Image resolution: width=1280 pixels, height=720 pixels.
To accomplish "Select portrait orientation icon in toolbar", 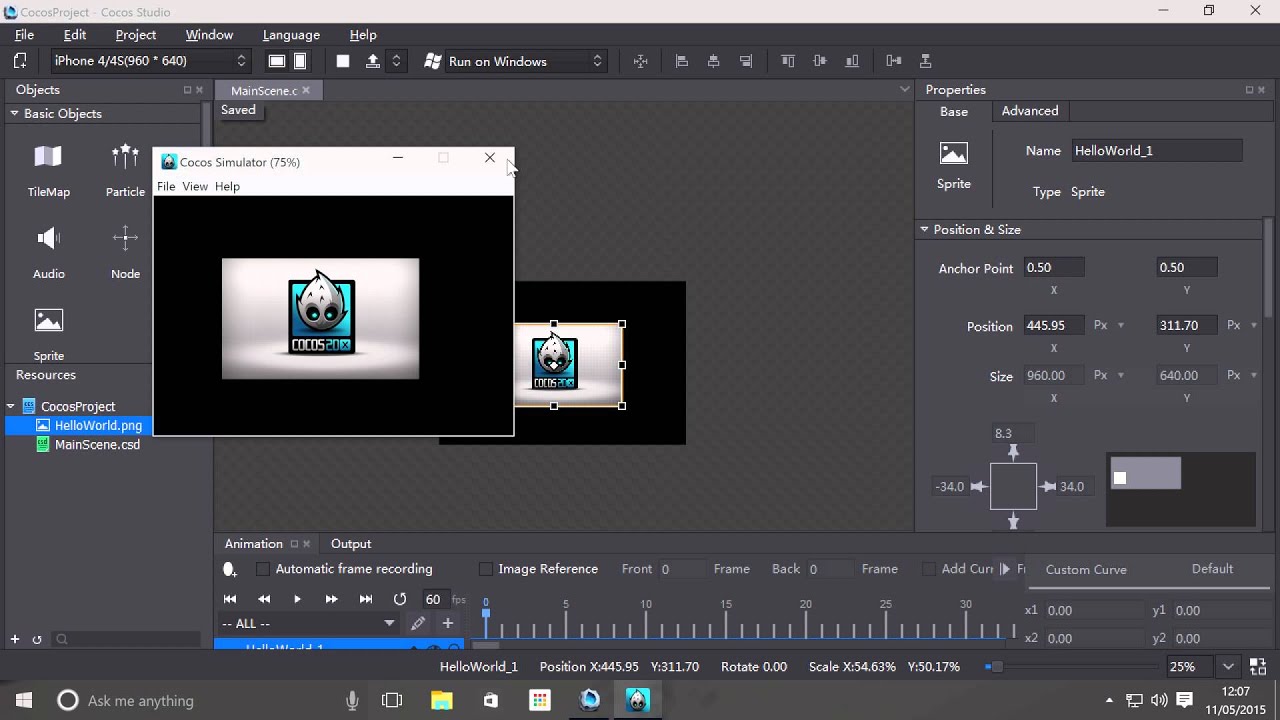I will (300, 61).
